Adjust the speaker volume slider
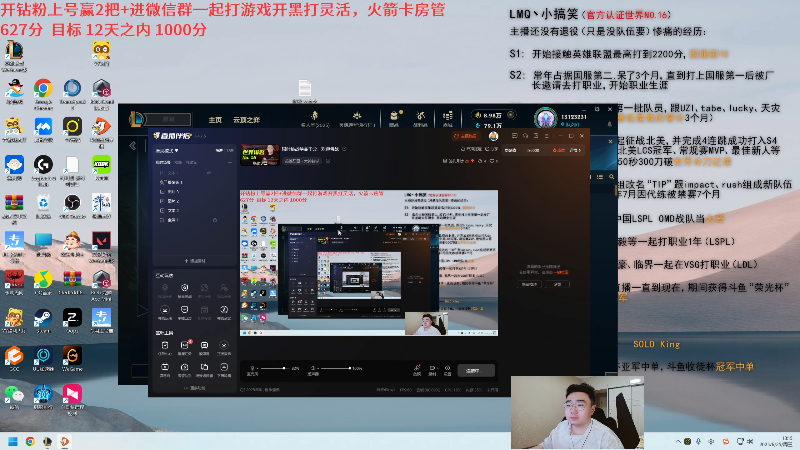The width and height of the screenshot is (800, 450). [337, 368]
